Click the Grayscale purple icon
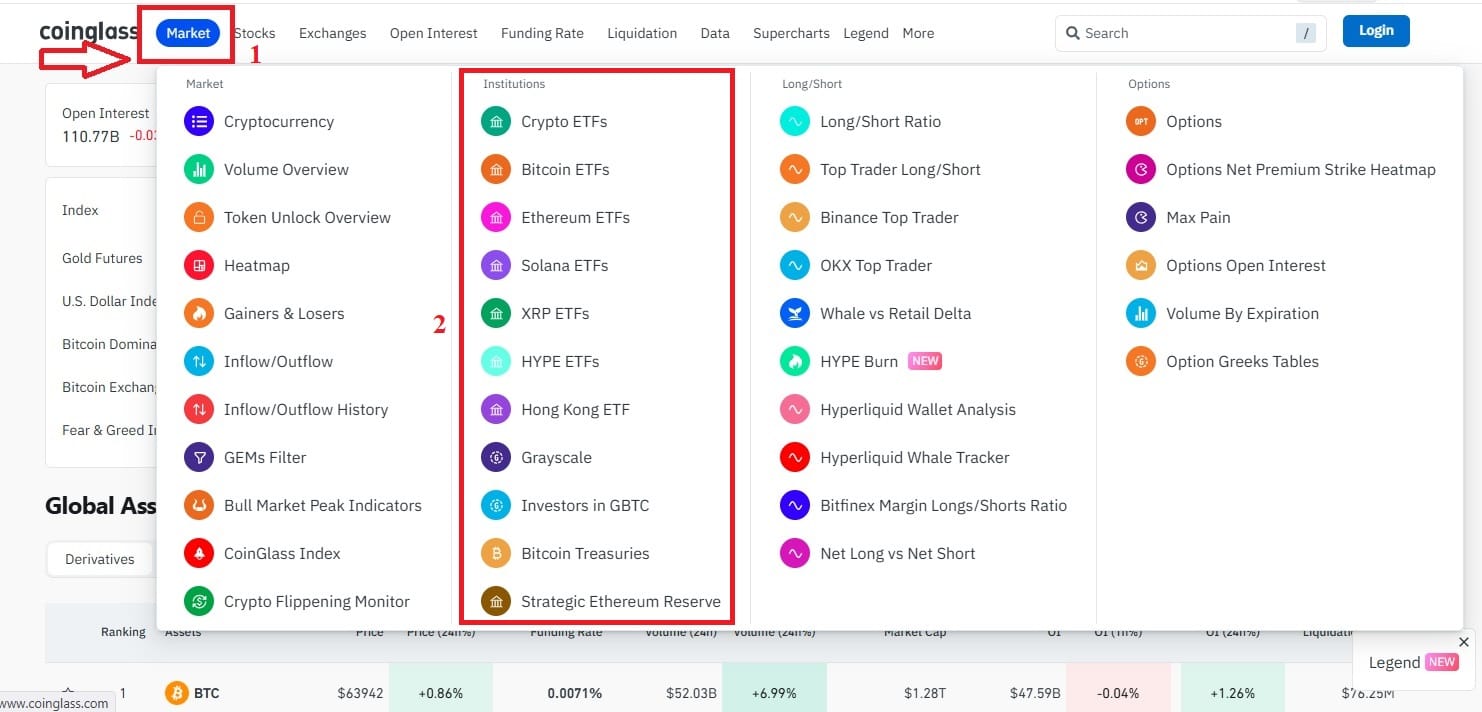 (496, 458)
